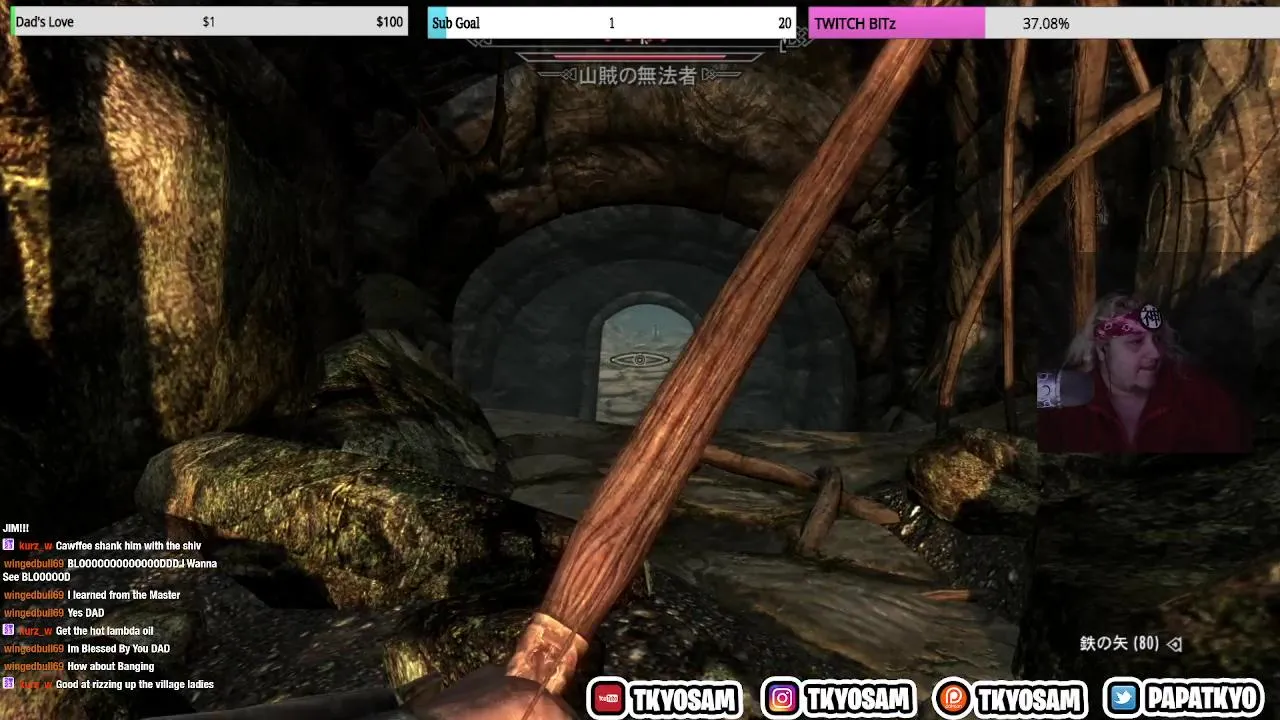Click the enemy name 山賊の無法者
The height and width of the screenshot is (720, 1280).
[x=638, y=75]
